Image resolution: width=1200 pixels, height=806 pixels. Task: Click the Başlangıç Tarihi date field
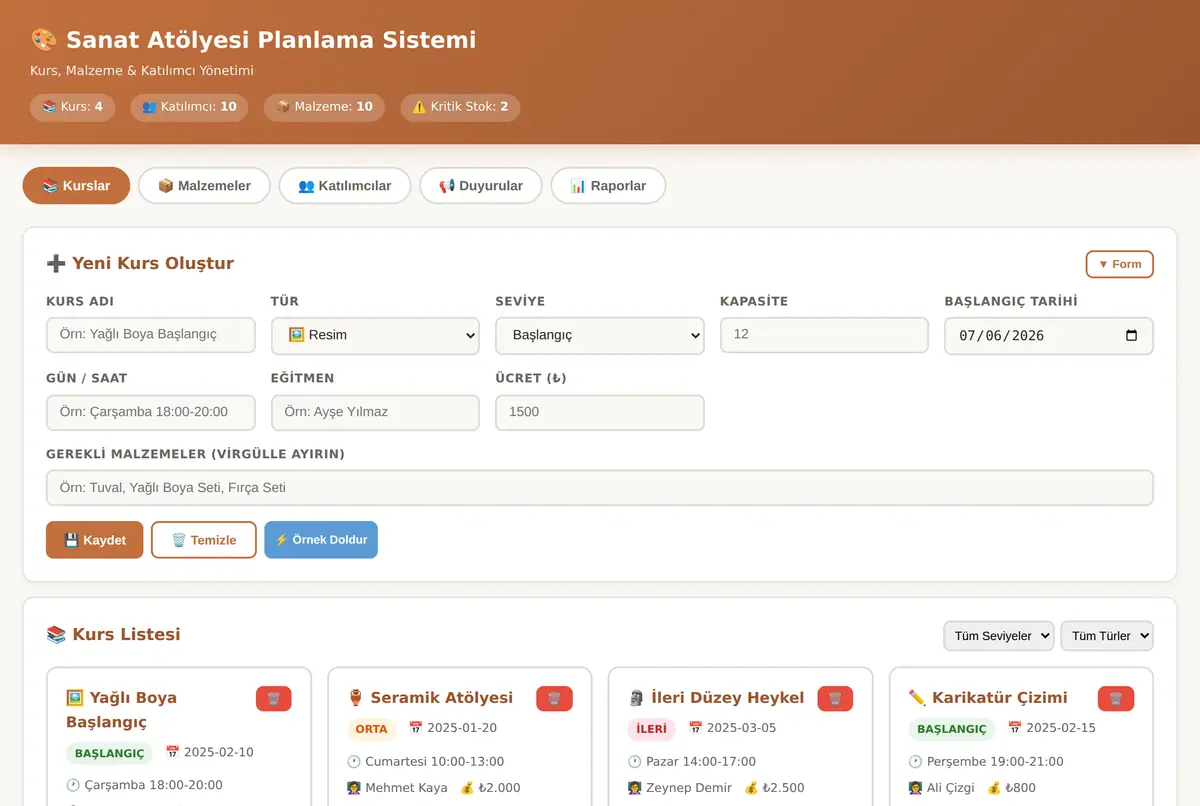point(1049,336)
